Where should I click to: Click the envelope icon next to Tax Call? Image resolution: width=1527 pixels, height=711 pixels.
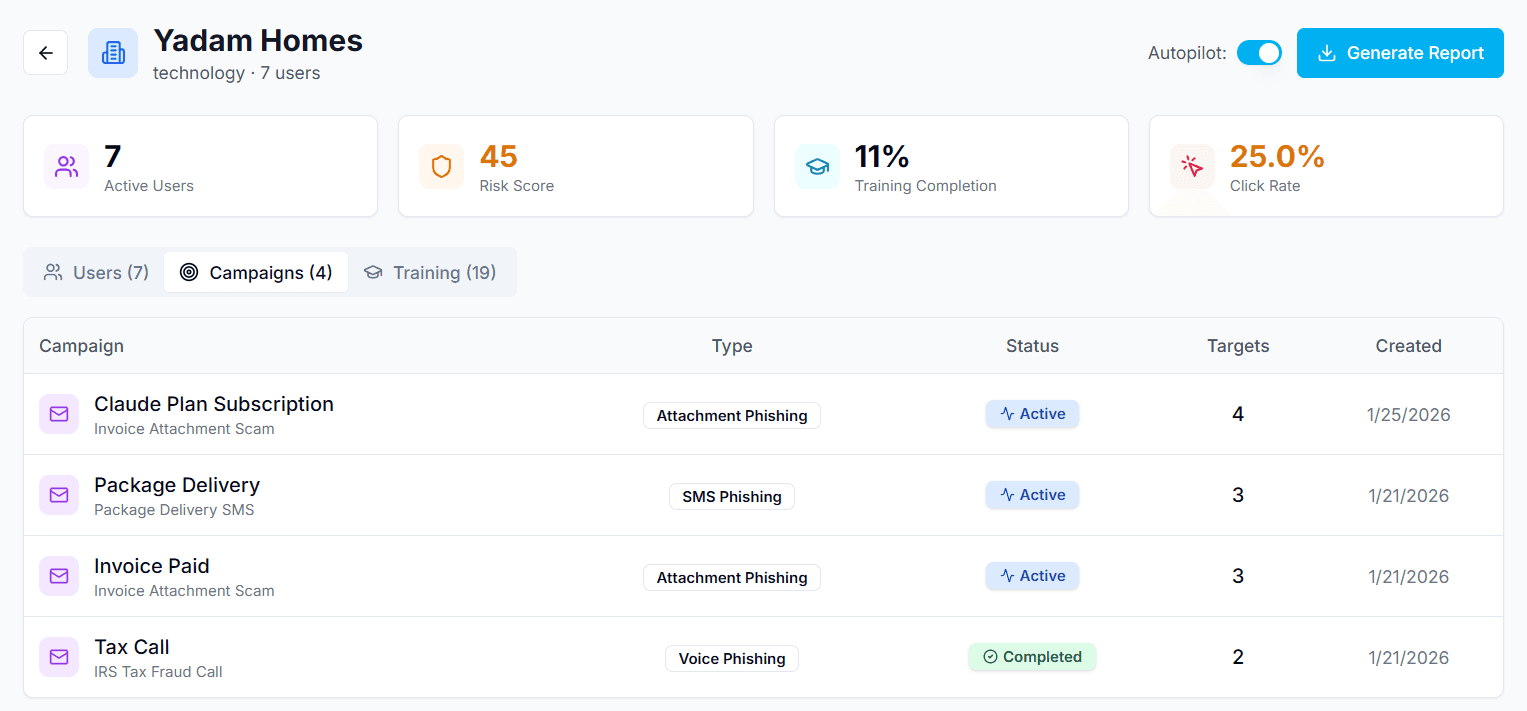tap(59, 657)
